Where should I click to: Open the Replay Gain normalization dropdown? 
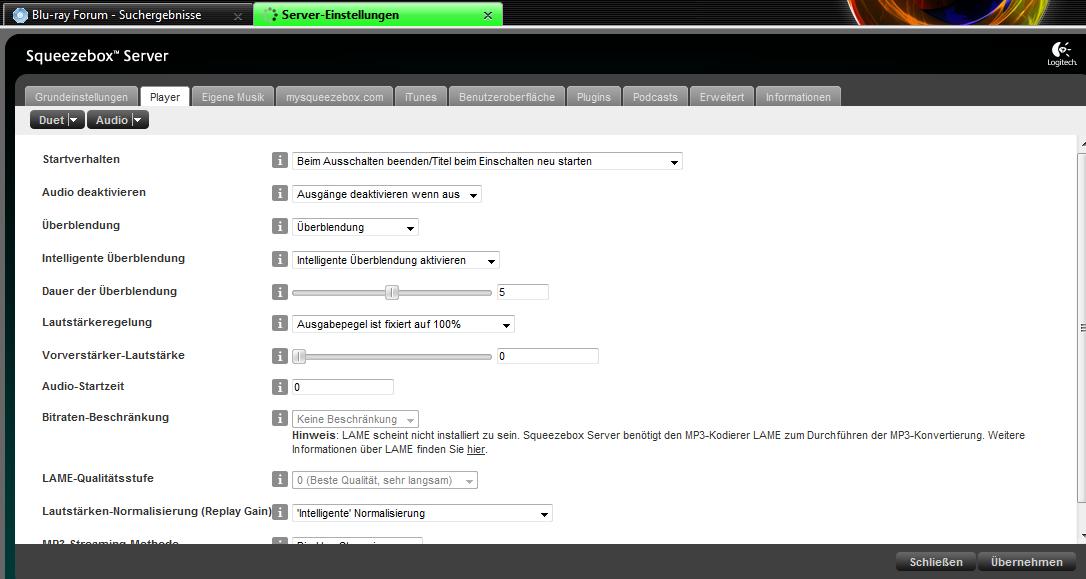[422, 513]
